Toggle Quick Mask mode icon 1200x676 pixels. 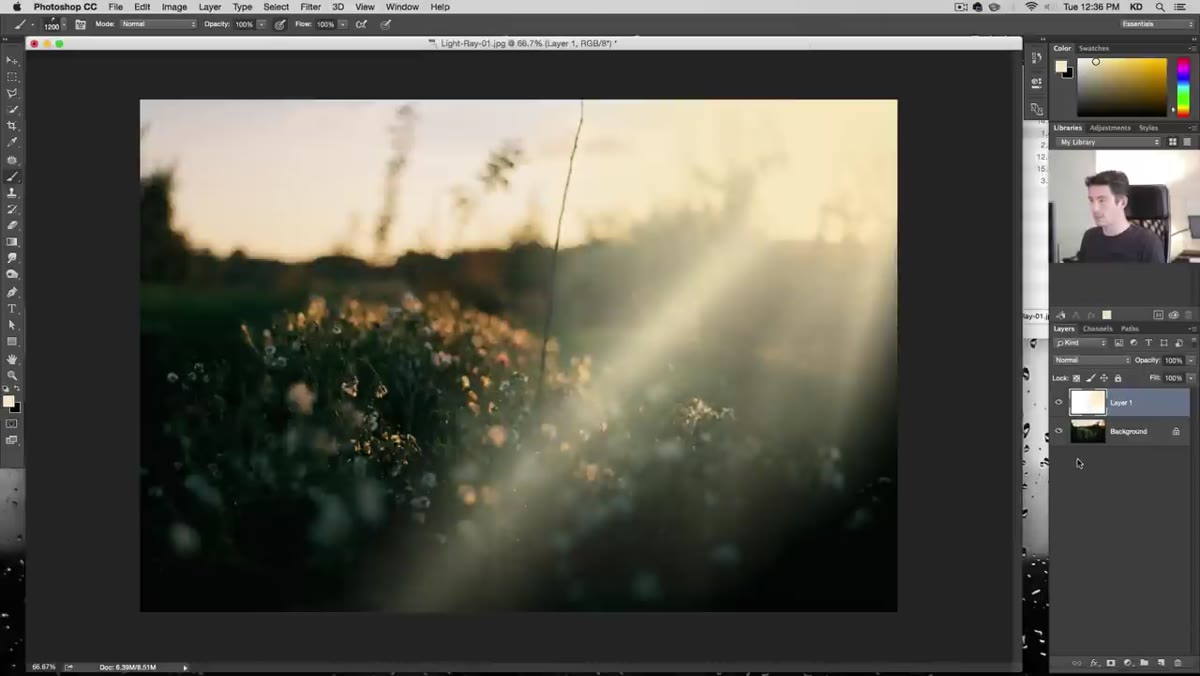click(12, 424)
